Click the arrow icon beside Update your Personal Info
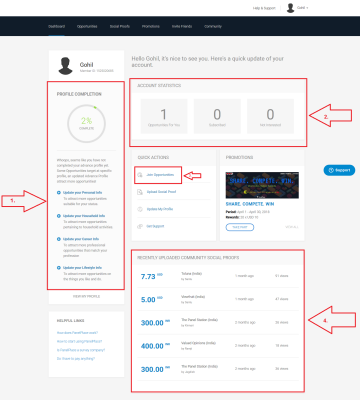This screenshot has height=400, width=360. point(59,193)
